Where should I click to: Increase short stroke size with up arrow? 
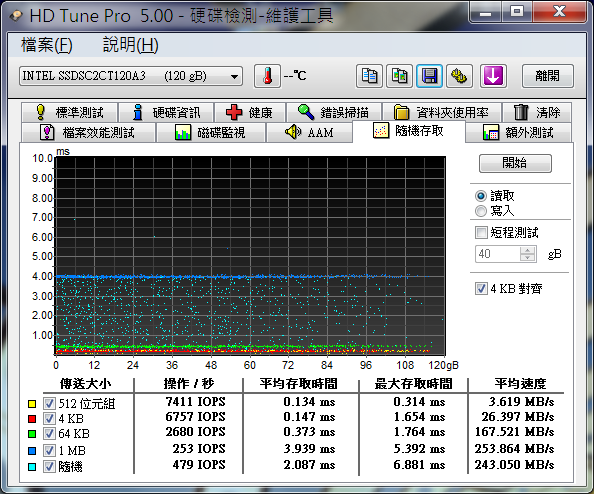pyautogui.click(x=527, y=250)
